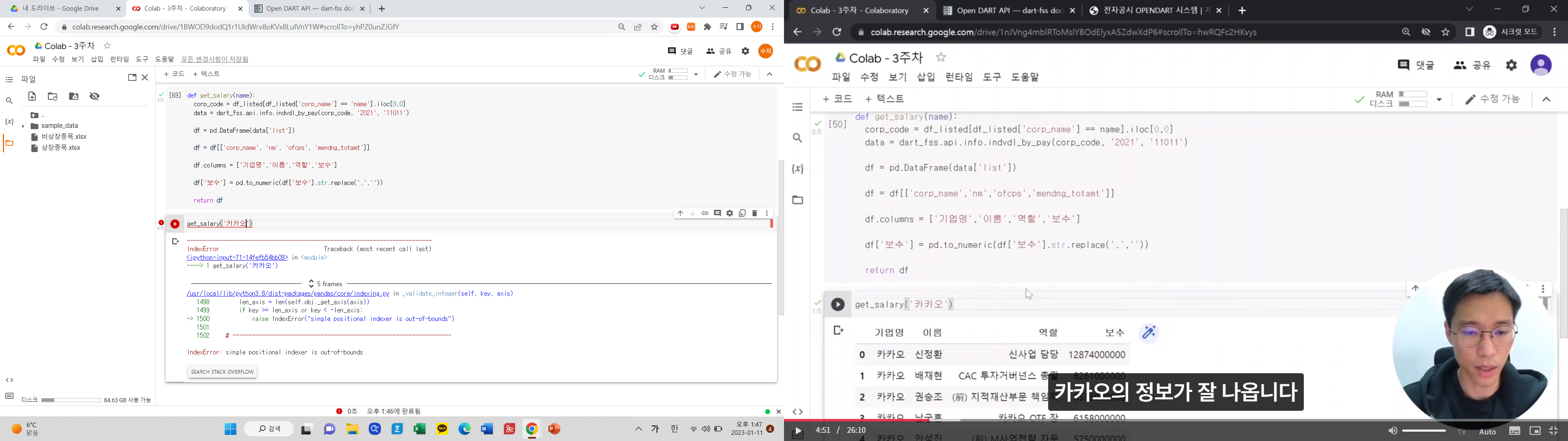Viewport: 1568px width, 441px height.
Task: Click the upload file icon in the left file panel
Action: click(x=32, y=96)
